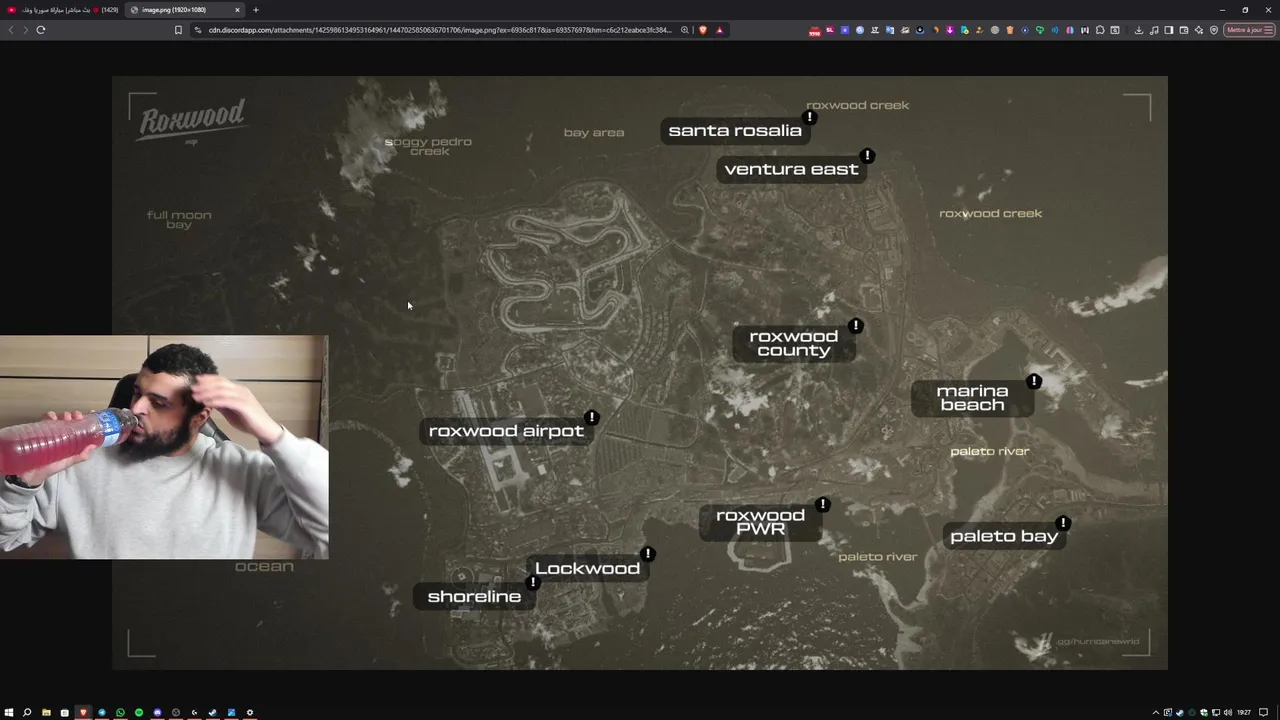Reload the current page
Screen dimensions: 1280x720
(41, 30)
